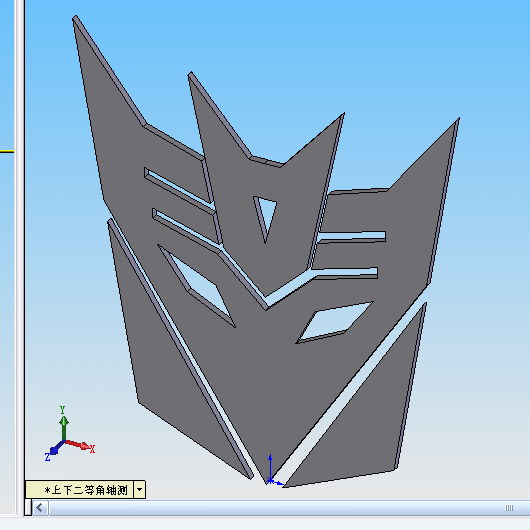The height and width of the screenshot is (530, 530).
Task: Click the XYZ coordinate triad
Action: tap(69, 434)
